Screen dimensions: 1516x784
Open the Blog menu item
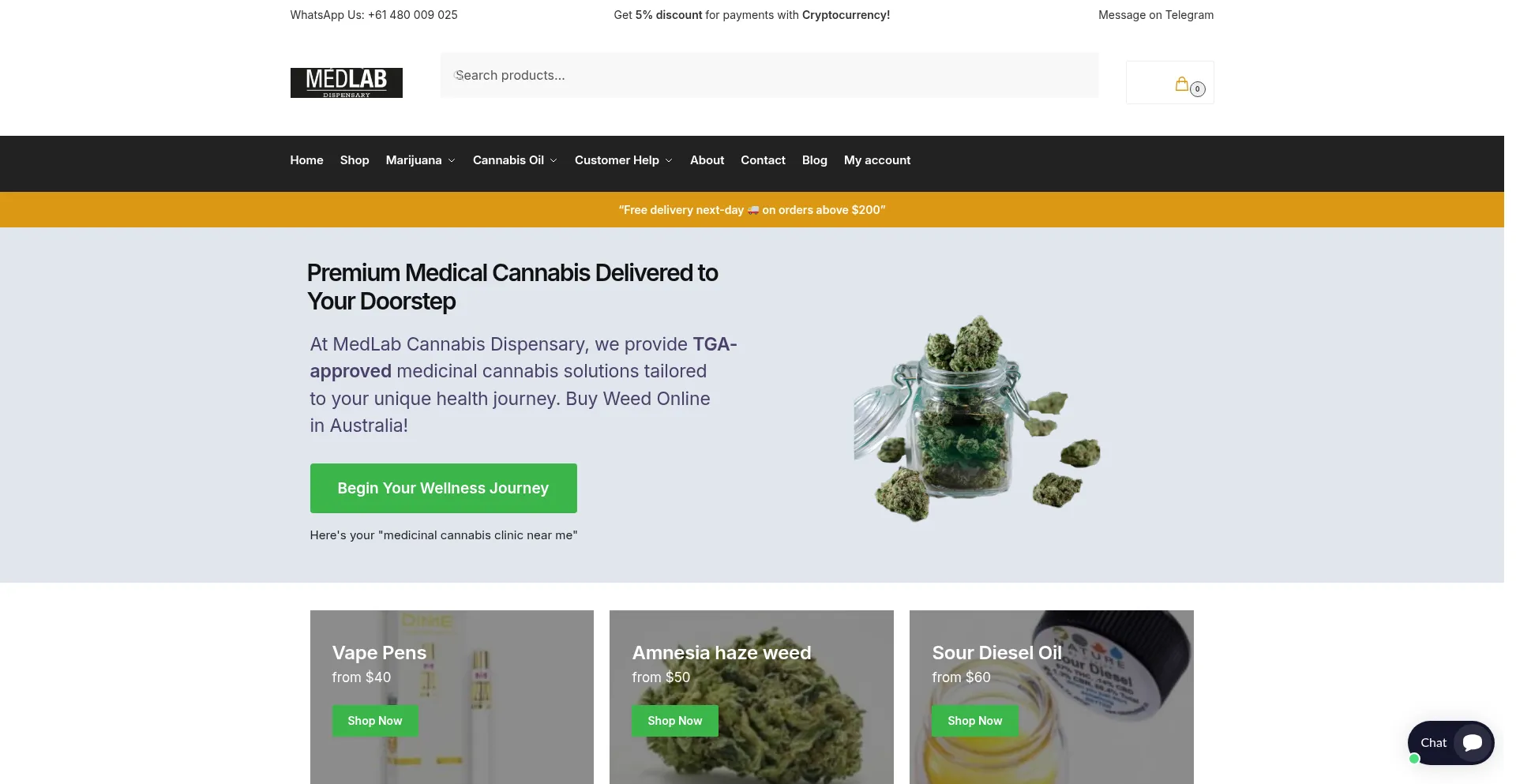(814, 160)
